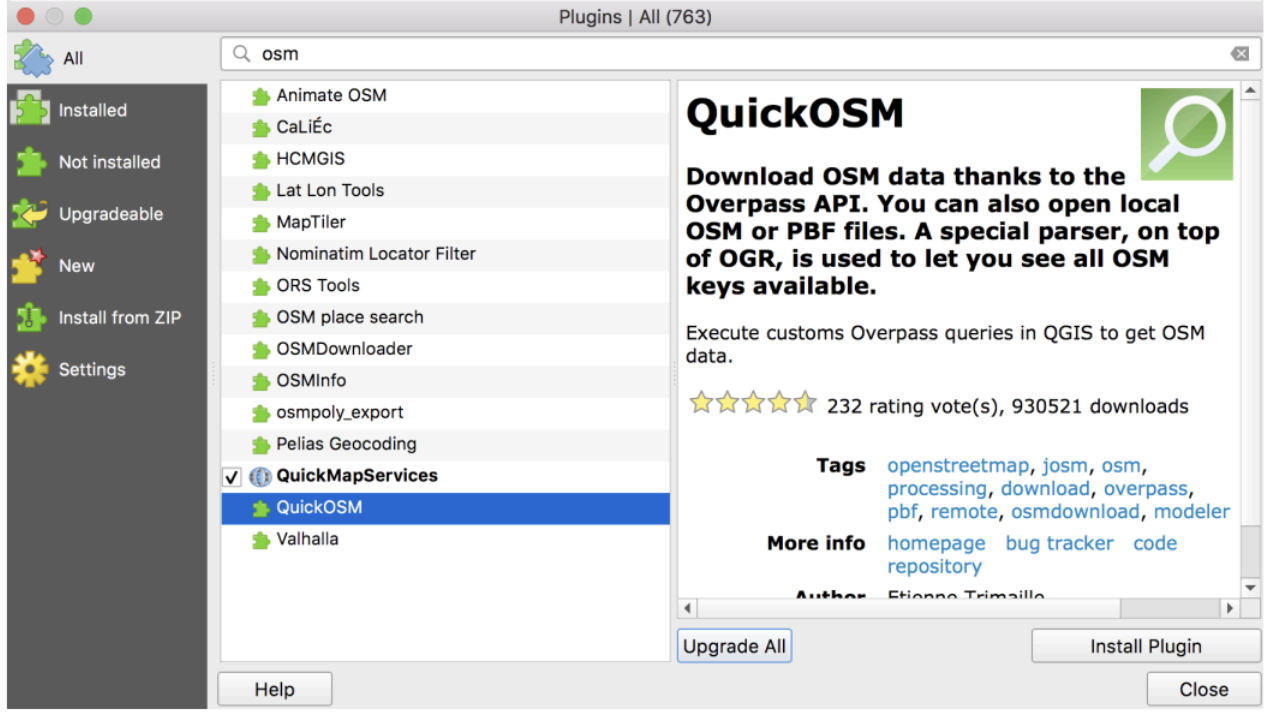Switch to the Not installed tab
Screen dimensions: 1270x714
click(x=107, y=162)
